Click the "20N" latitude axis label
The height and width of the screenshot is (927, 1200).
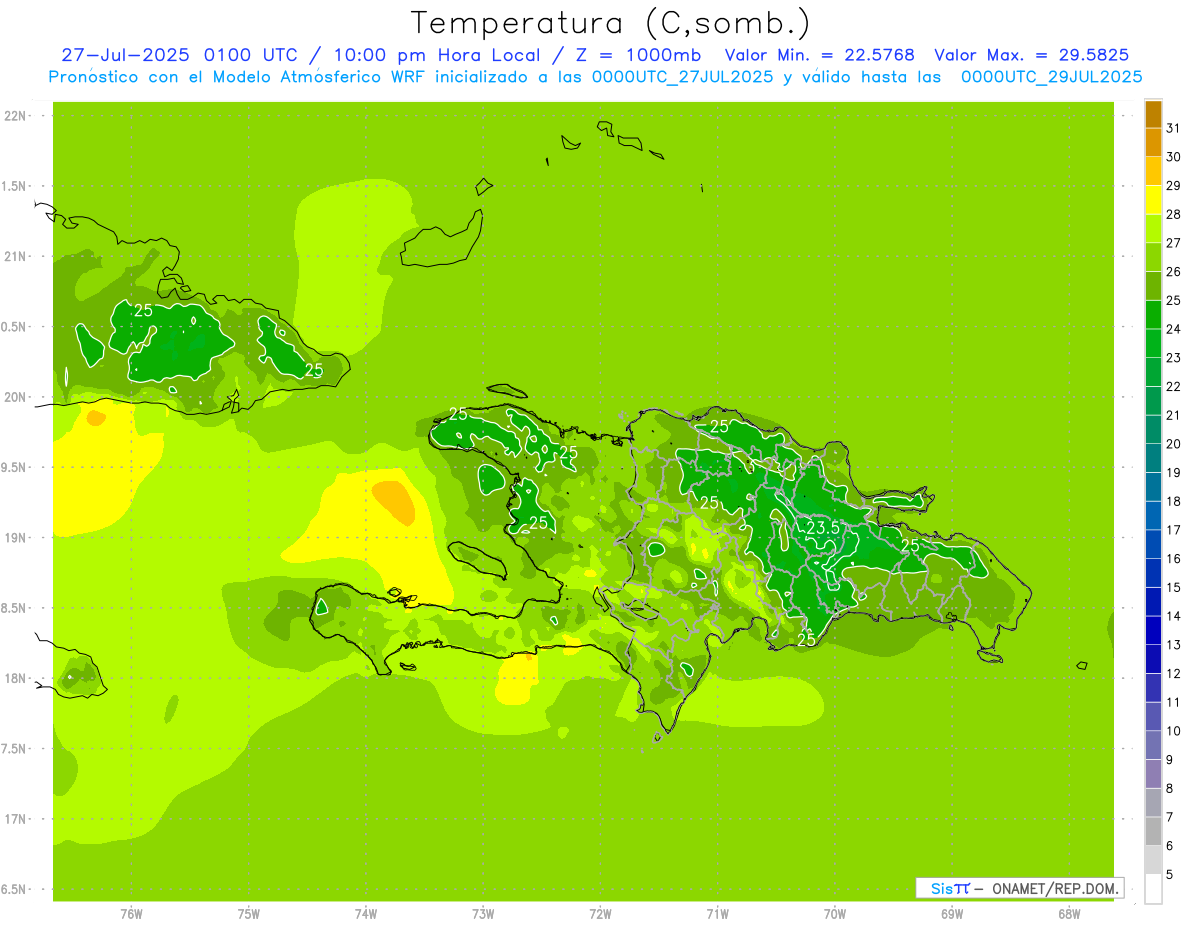click(x=14, y=398)
